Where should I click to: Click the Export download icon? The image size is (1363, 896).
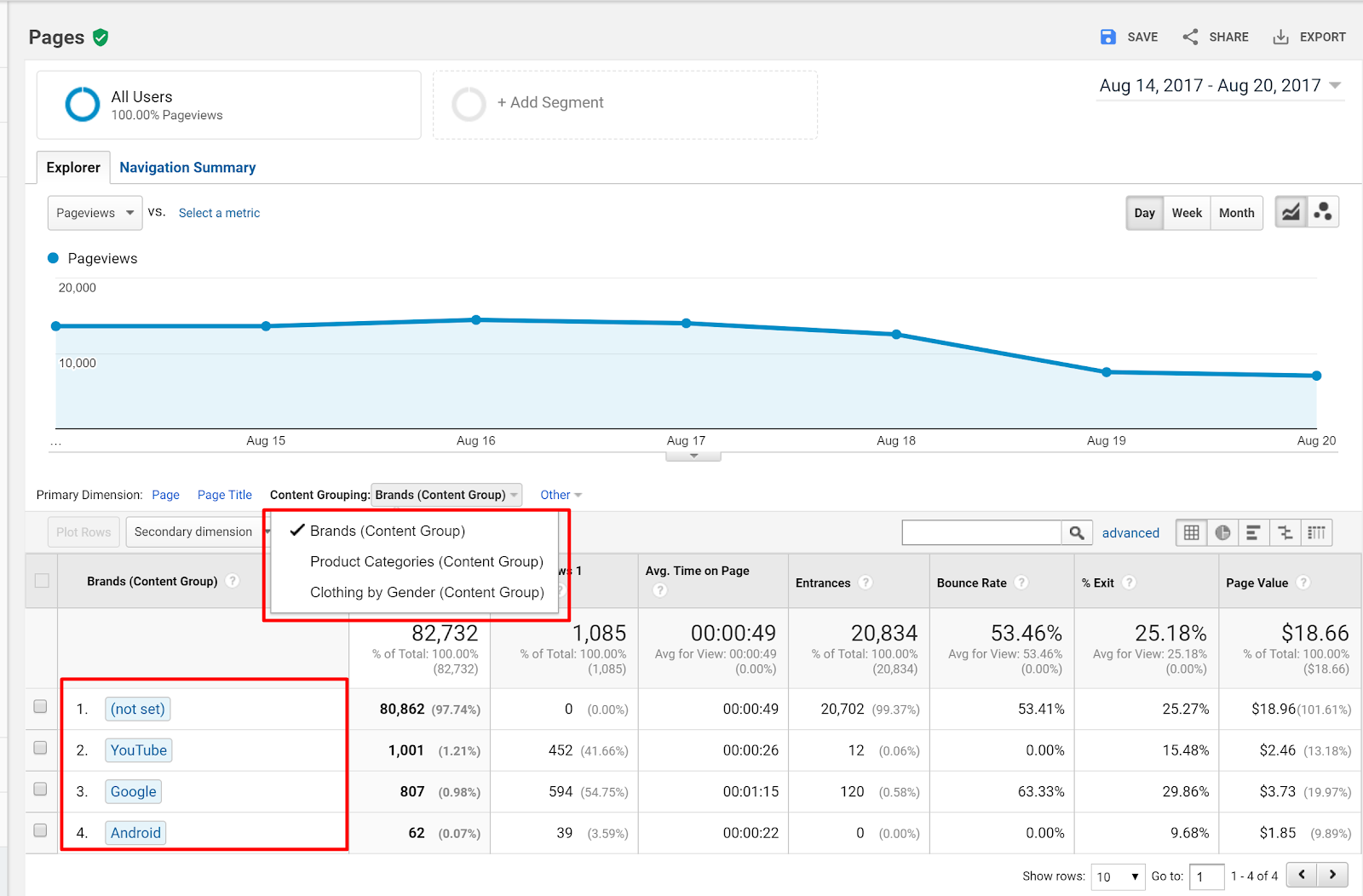pyautogui.click(x=1280, y=37)
